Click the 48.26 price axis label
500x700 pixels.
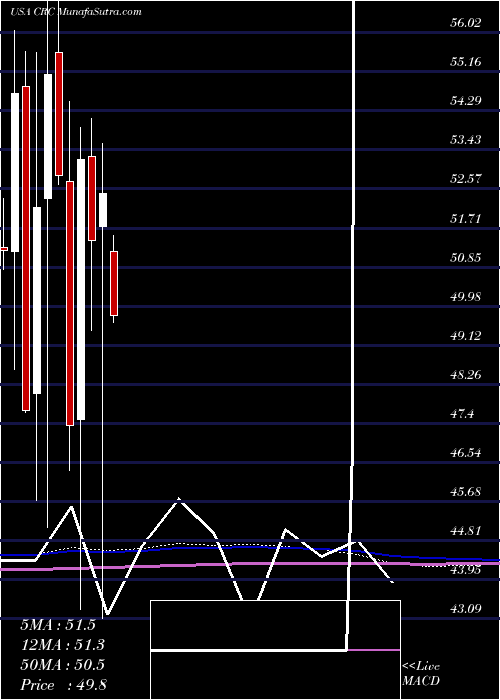(465, 375)
